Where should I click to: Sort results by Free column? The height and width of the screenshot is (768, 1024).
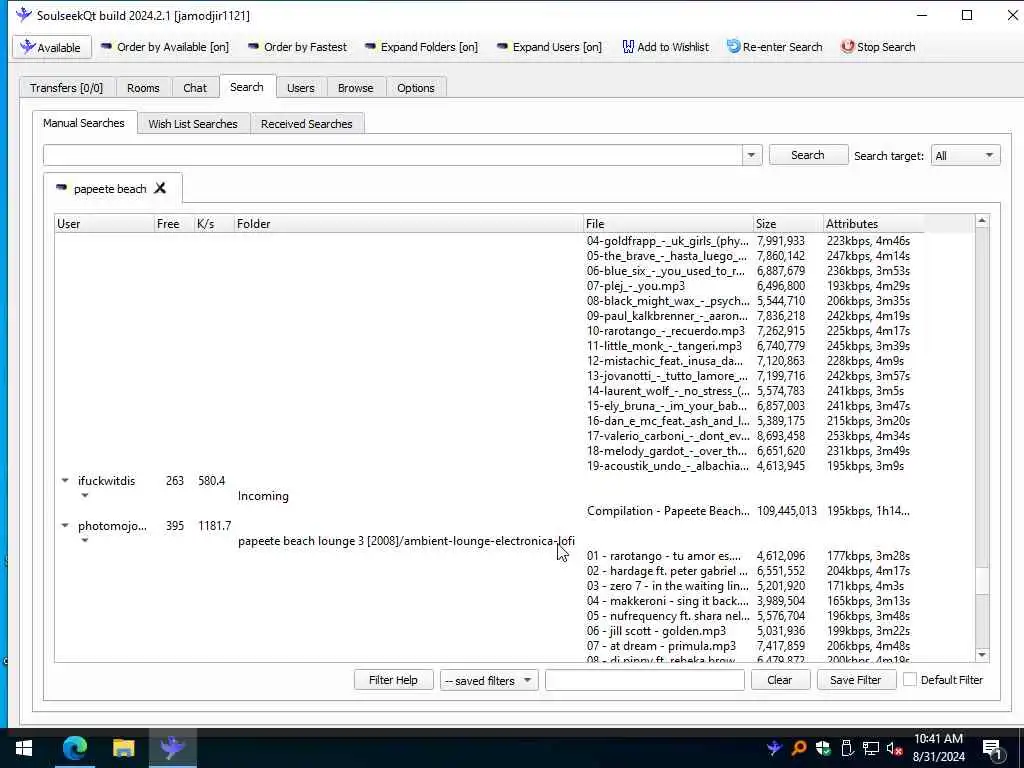click(x=174, y=223)
